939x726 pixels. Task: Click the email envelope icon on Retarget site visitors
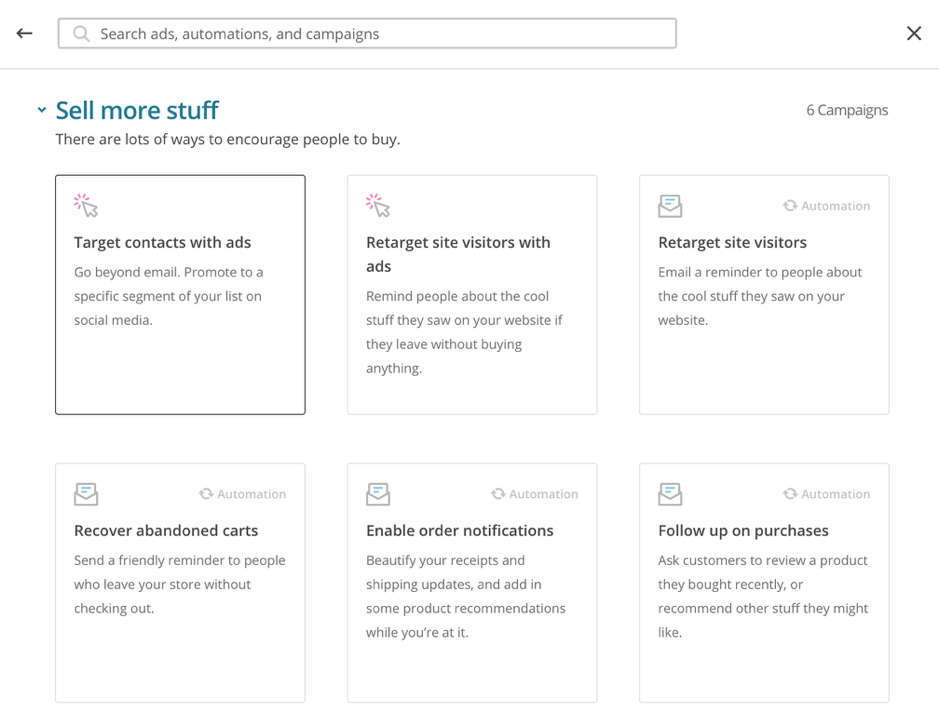(670, 205)
